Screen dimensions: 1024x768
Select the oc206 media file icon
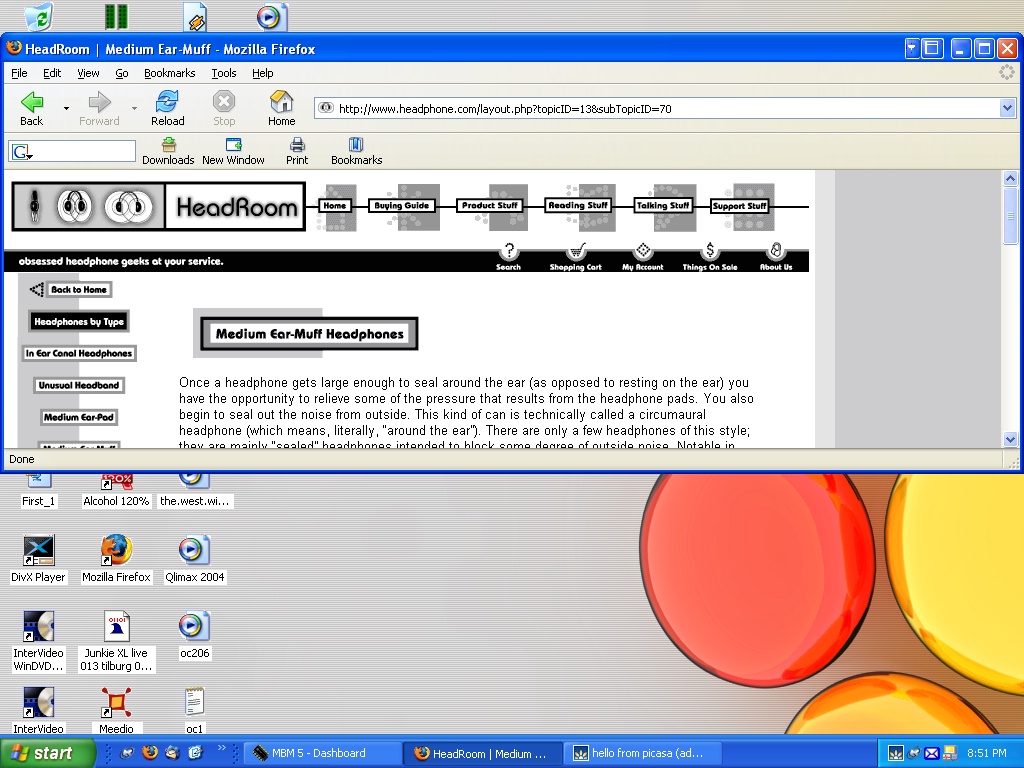(x=195, y=635)
